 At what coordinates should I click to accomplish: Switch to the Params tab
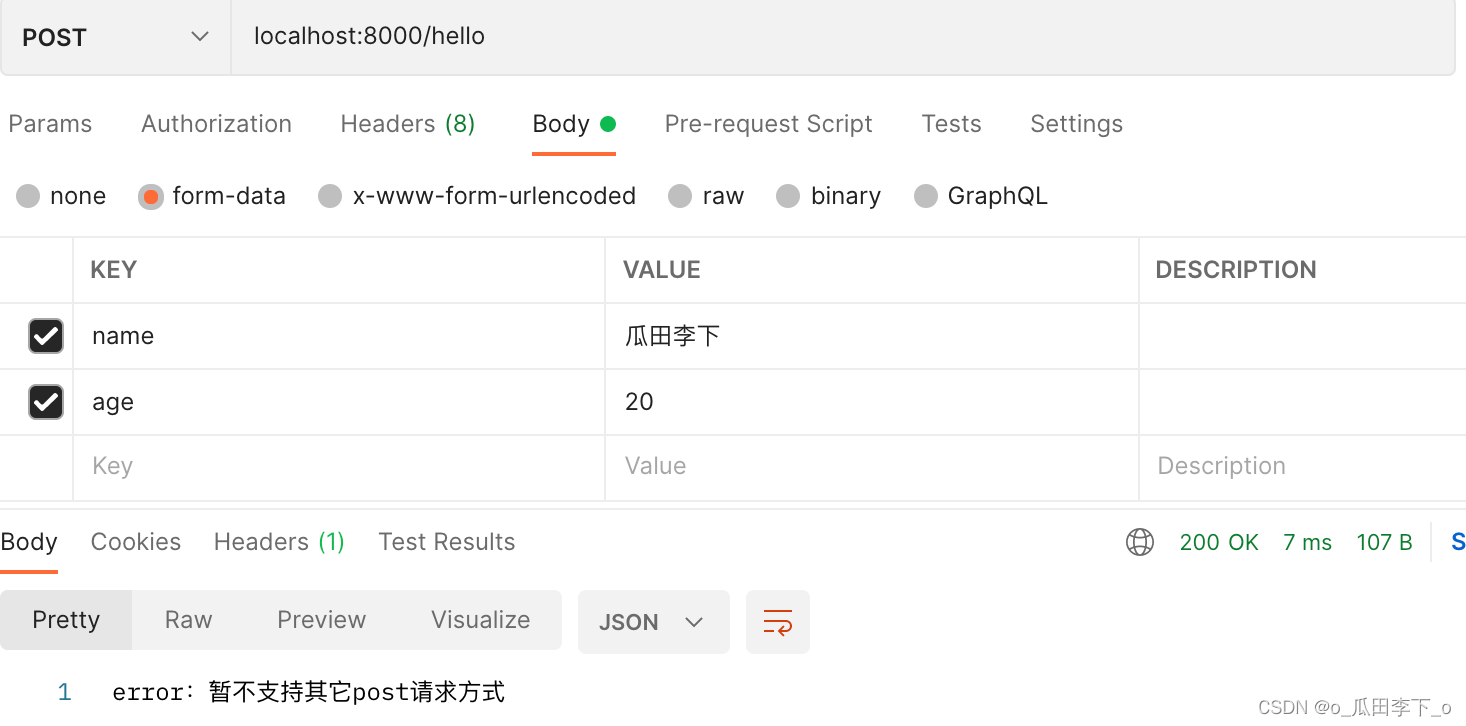click(x=50, y=124)
